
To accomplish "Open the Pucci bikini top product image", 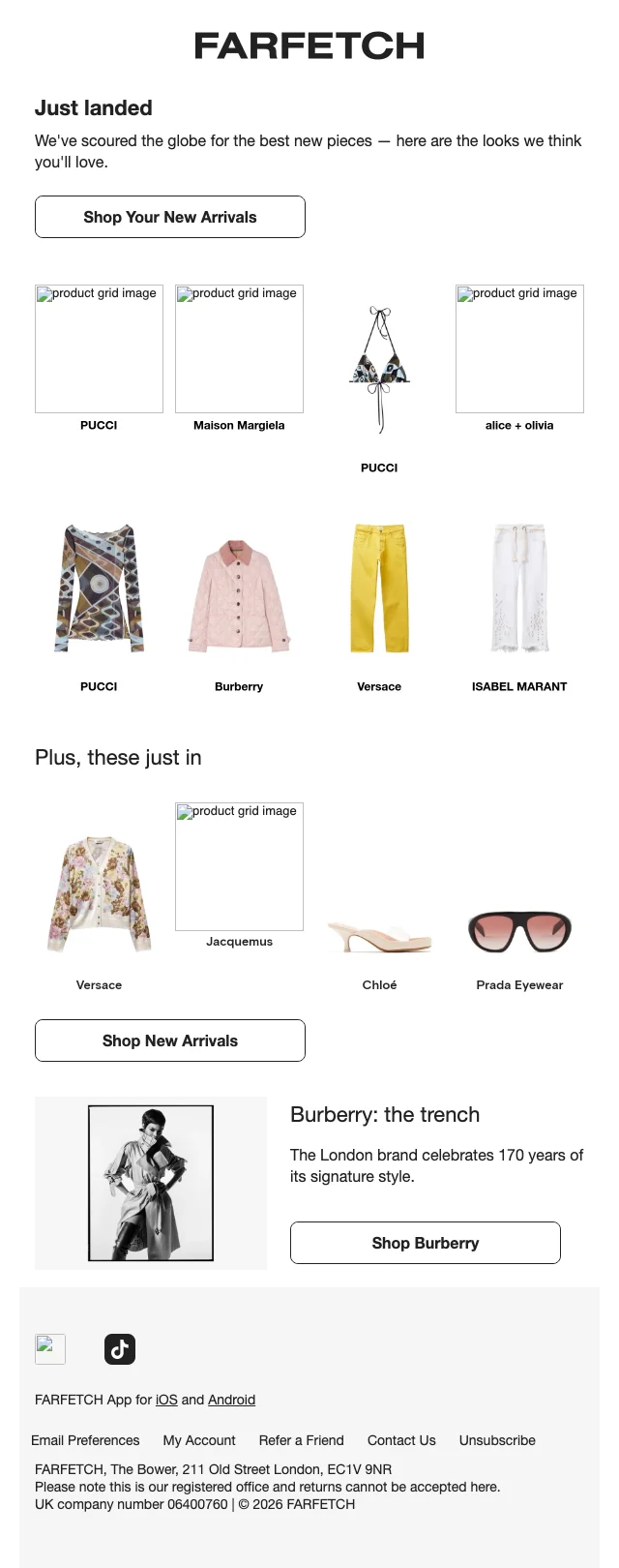I will click(x=379, y=370).
